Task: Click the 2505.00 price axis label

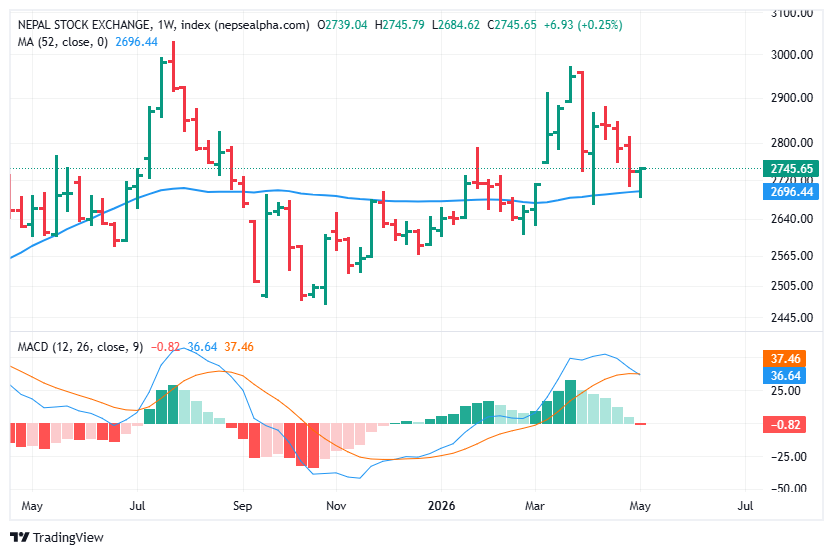Action: [792, 286]
